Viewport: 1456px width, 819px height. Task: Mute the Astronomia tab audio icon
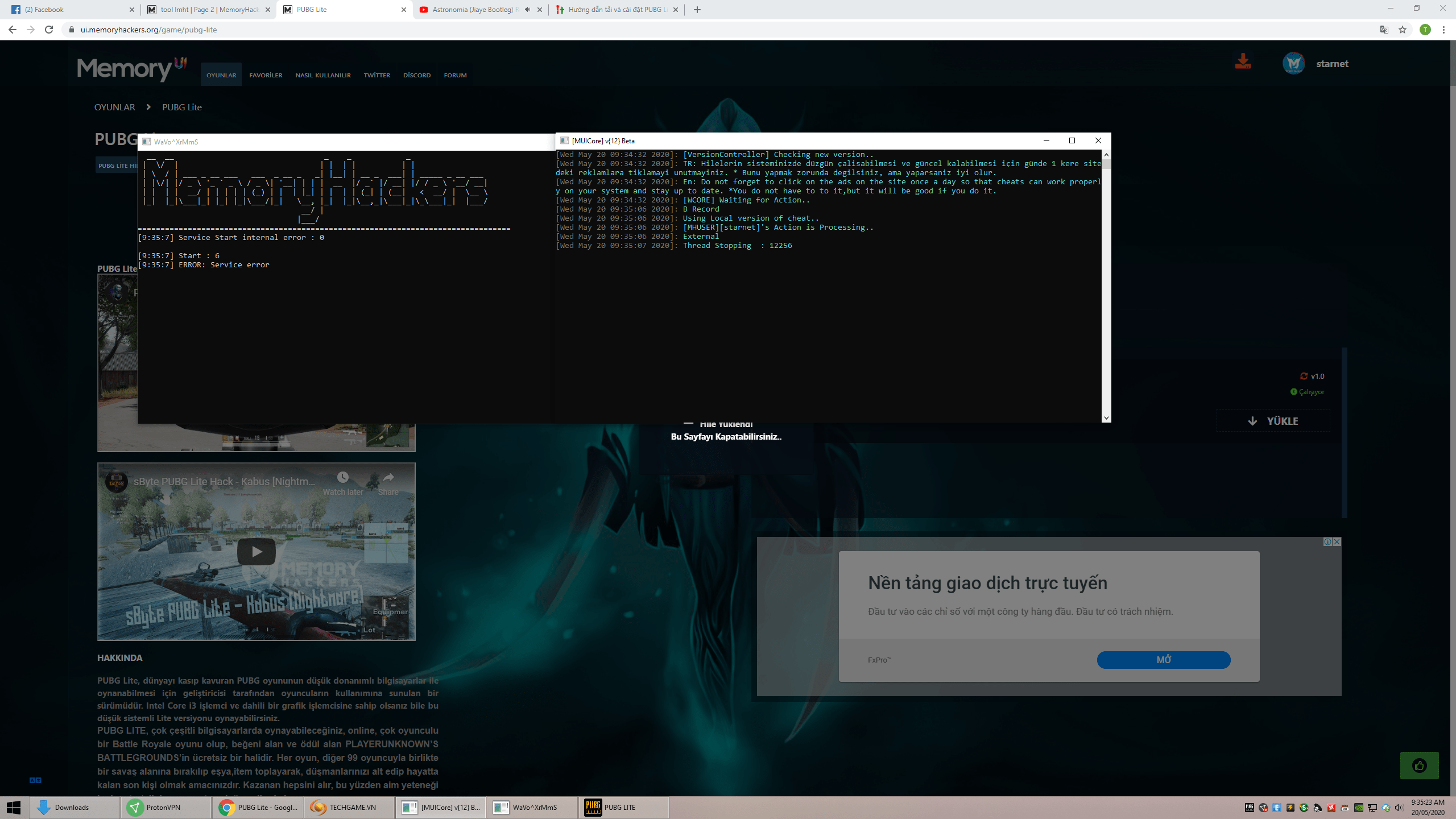point(528,10)
